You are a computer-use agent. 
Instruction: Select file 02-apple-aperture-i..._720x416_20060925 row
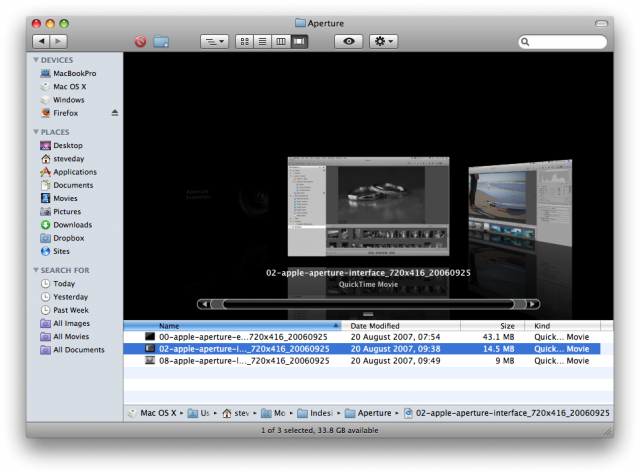click(x=362, y=349)
